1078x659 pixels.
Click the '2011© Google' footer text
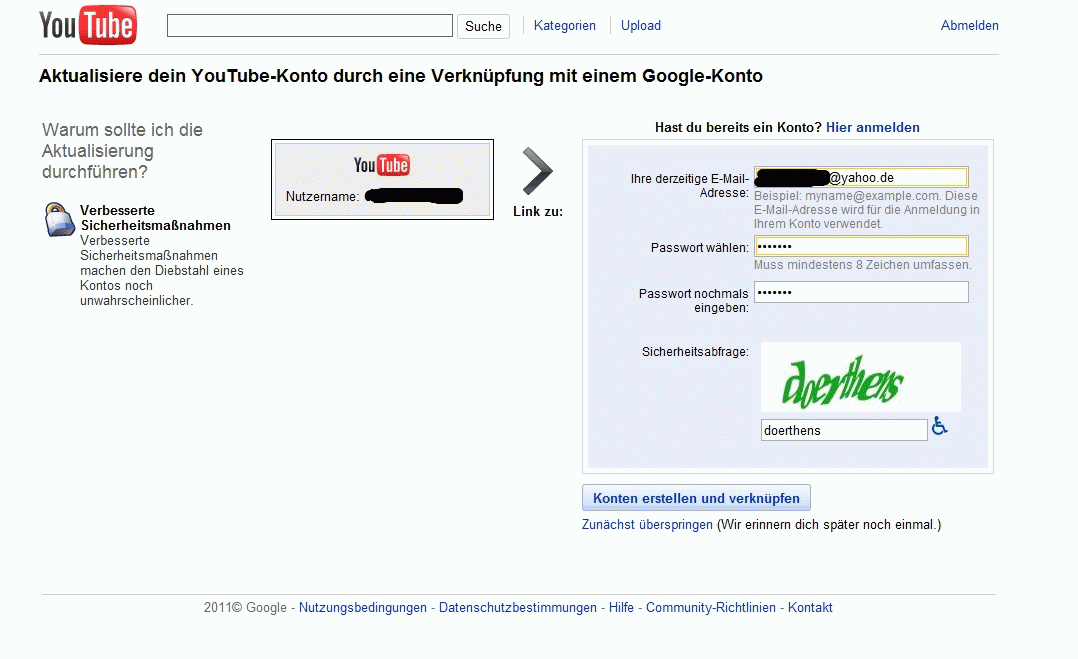245,607
